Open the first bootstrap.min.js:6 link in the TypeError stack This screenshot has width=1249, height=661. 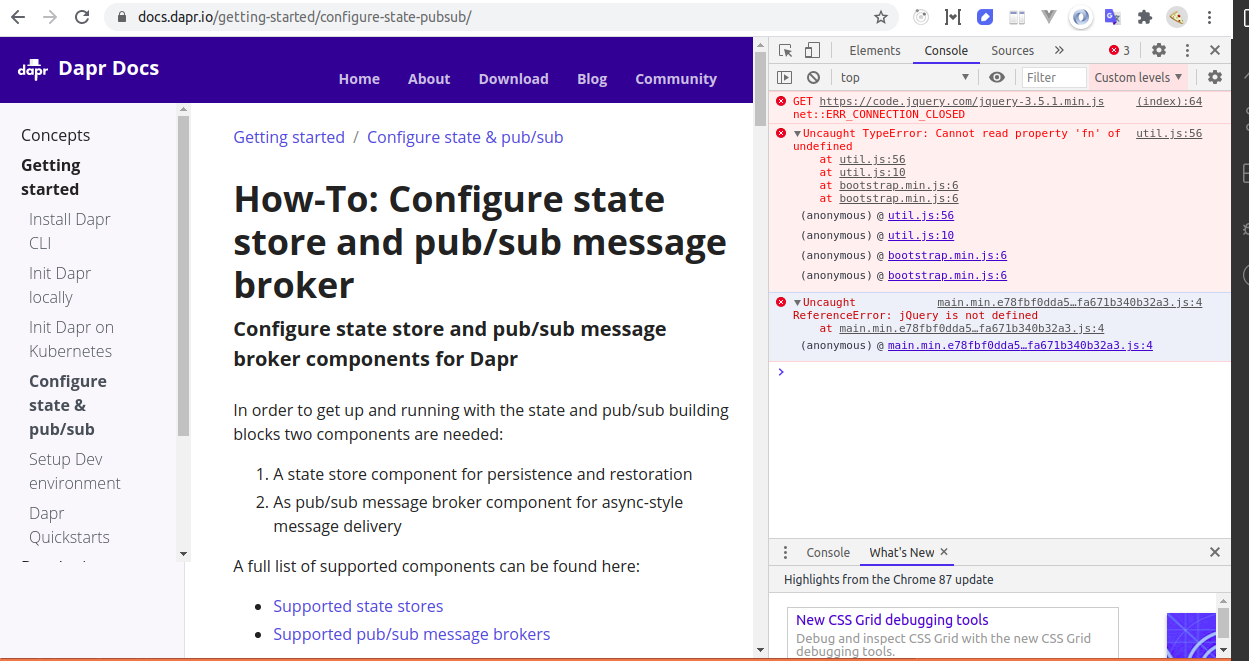[899, 186]
